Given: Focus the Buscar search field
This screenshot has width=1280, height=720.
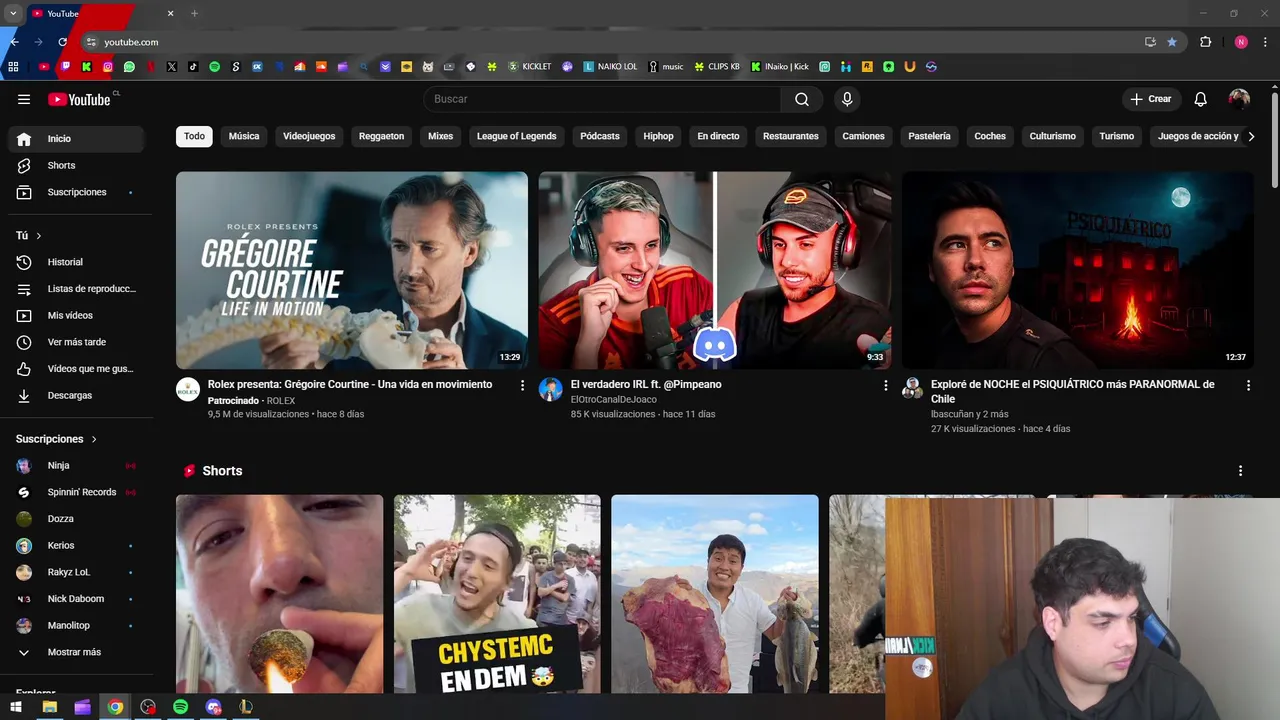Looking at the screenshot, I should coord(602,99).
